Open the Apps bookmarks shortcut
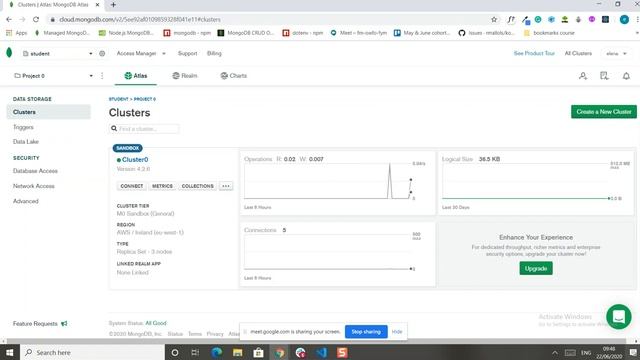This screenshot has width=640, height=360. coord(17,33)
